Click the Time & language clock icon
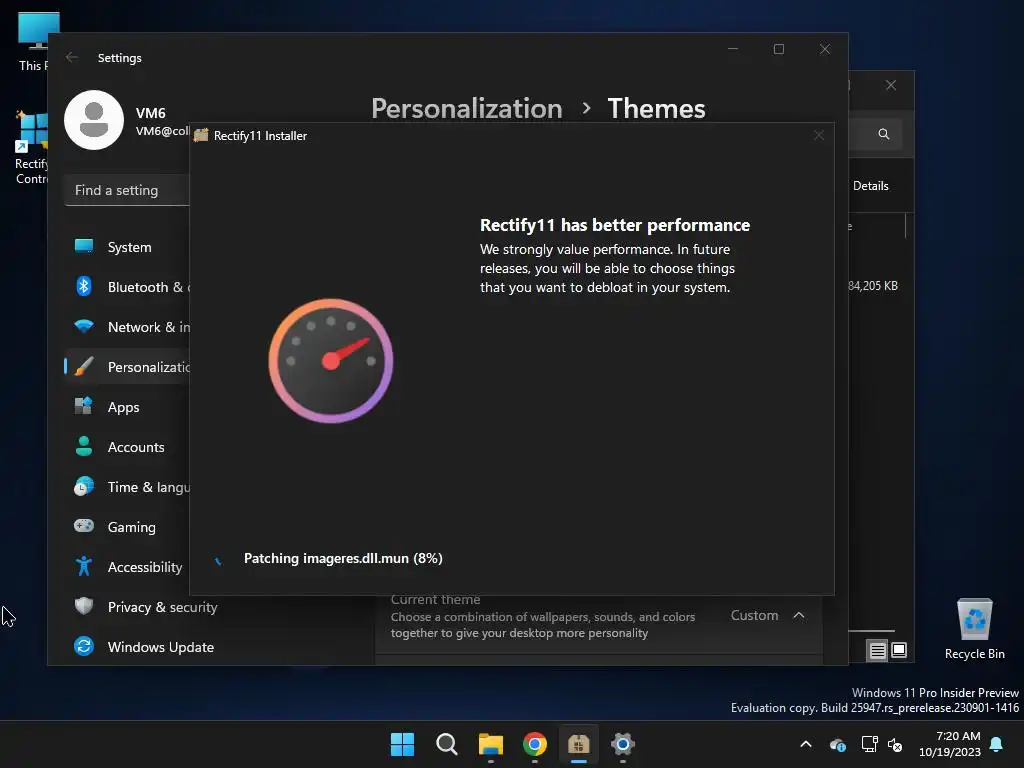The width and height of the screenshot is (1024, 768). 84,487
